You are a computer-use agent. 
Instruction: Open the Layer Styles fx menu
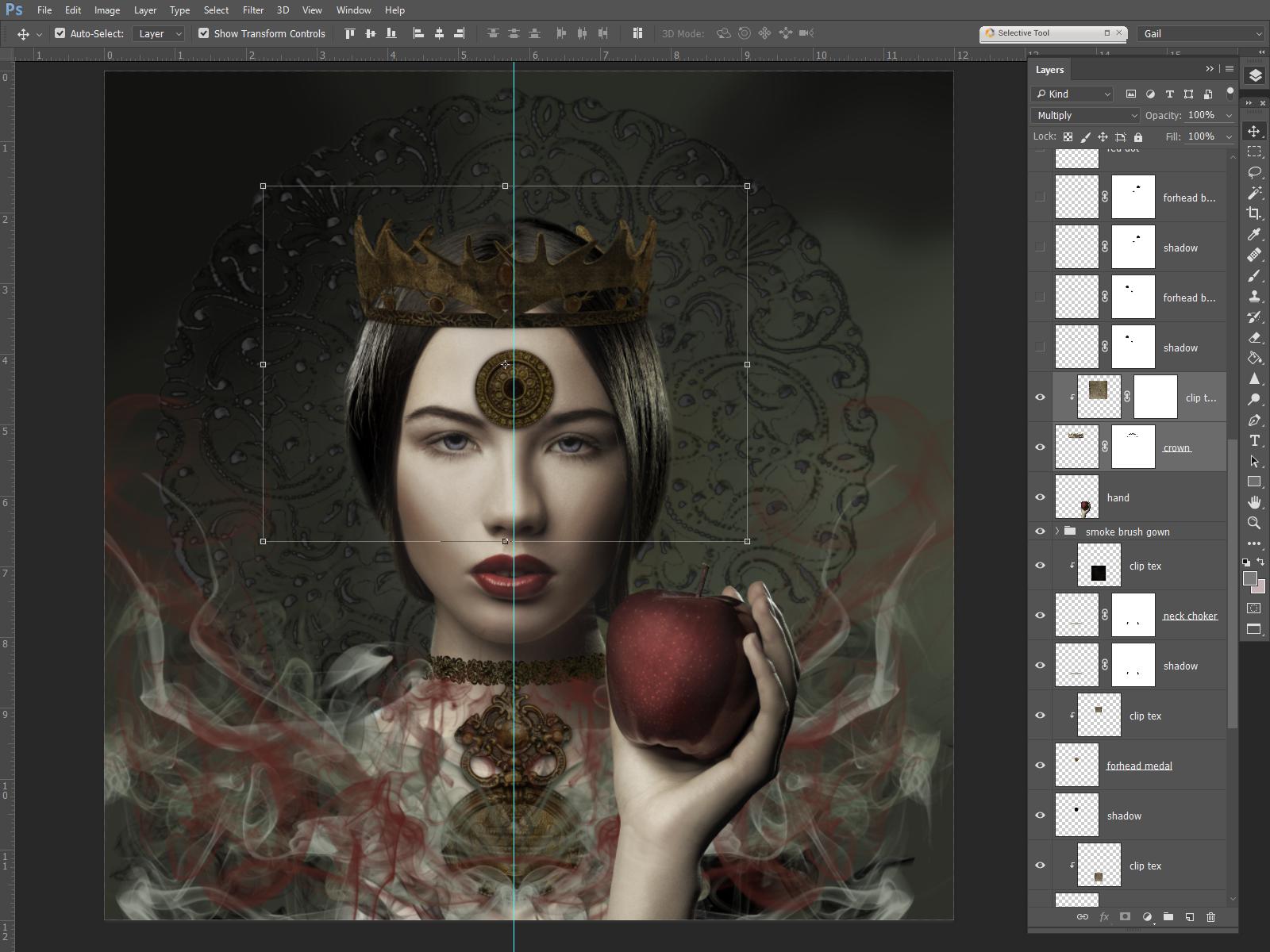point(1104,916)
